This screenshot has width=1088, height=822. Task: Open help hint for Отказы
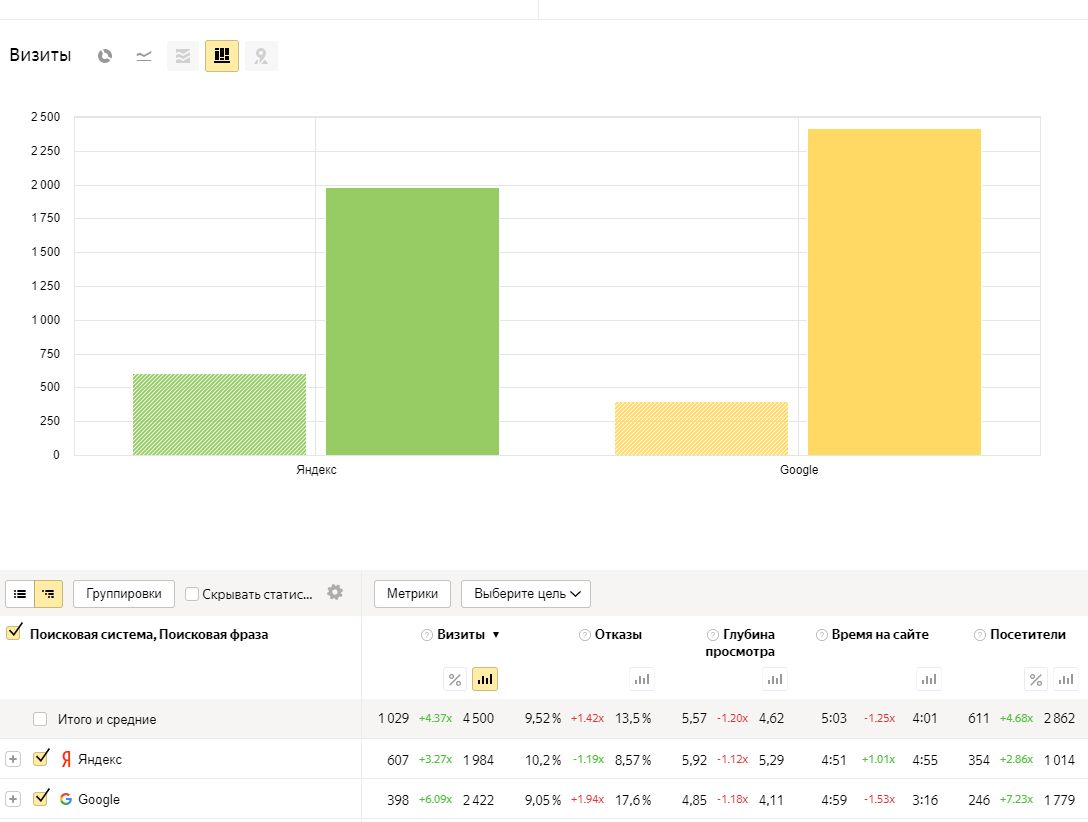pyautogui.click(x=584, y=635)
